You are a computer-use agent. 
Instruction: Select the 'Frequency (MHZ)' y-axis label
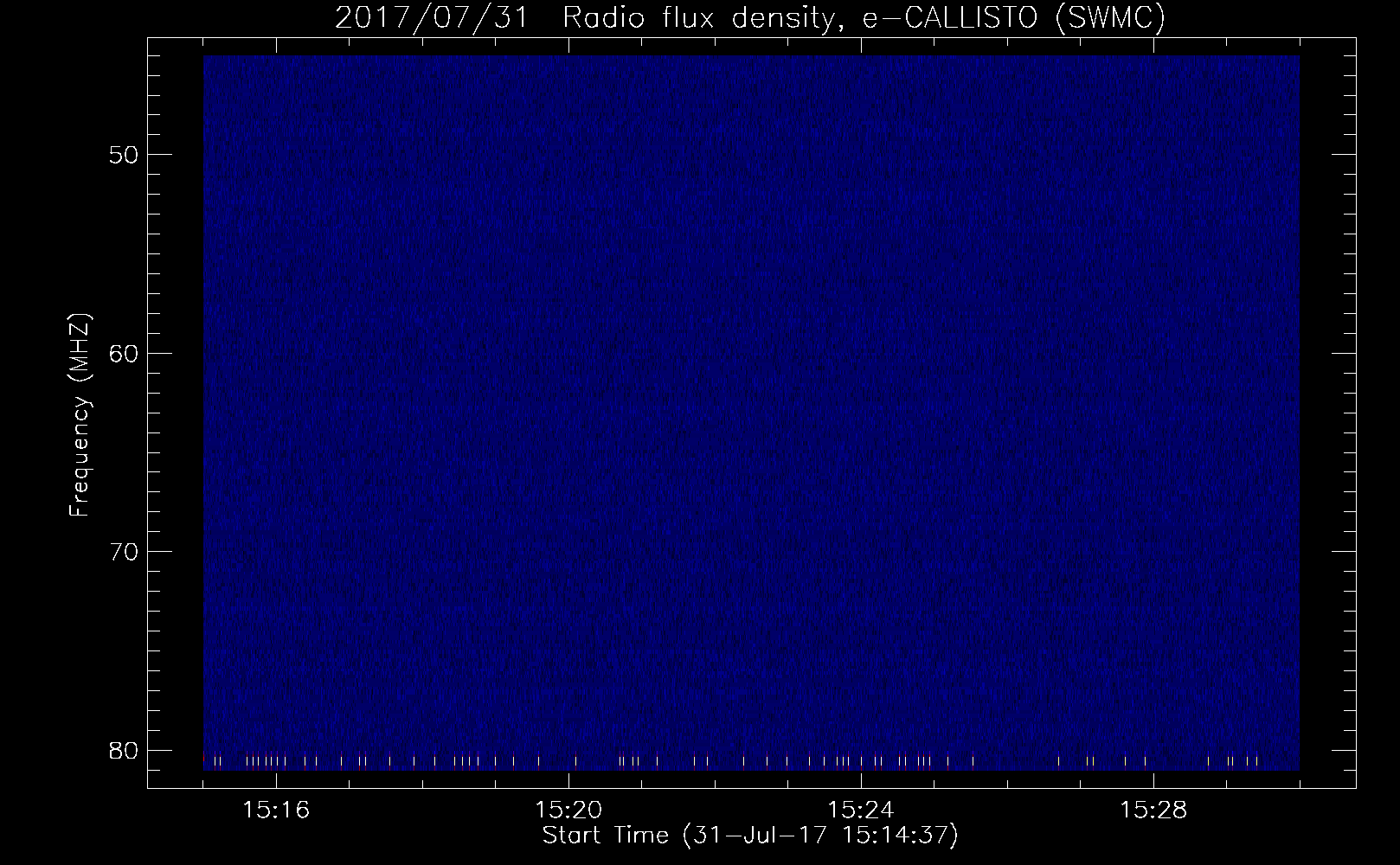pos(80,415)
